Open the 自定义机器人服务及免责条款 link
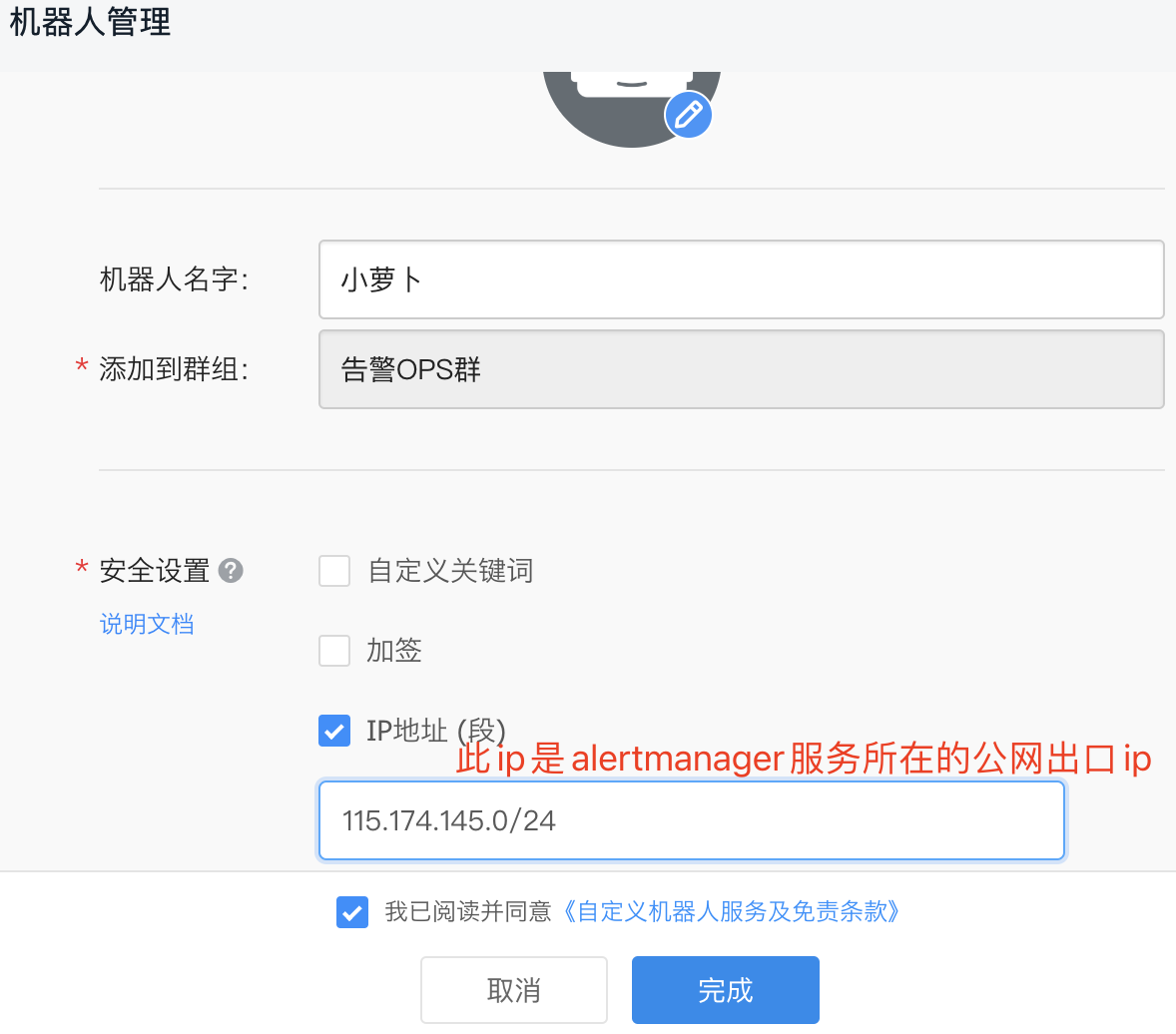The width and height of the screenshot is (1176, 1034). [732, 912]
